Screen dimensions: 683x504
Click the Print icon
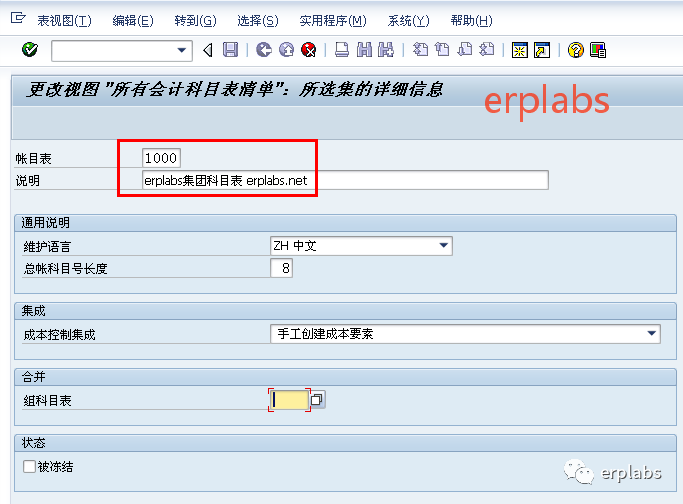pyautogui.click(x=342, y=50)
